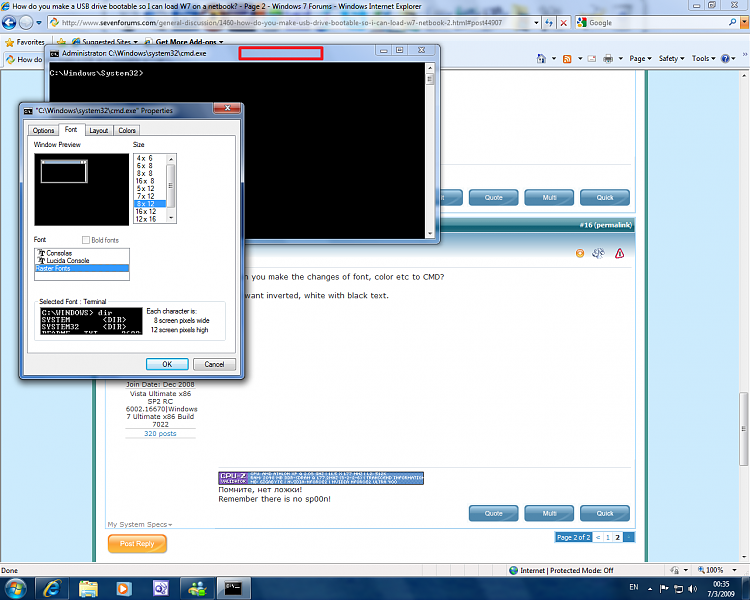Open Suggested Sites dropdown
The image size is (750, 600).
click(x=105, y=42)
